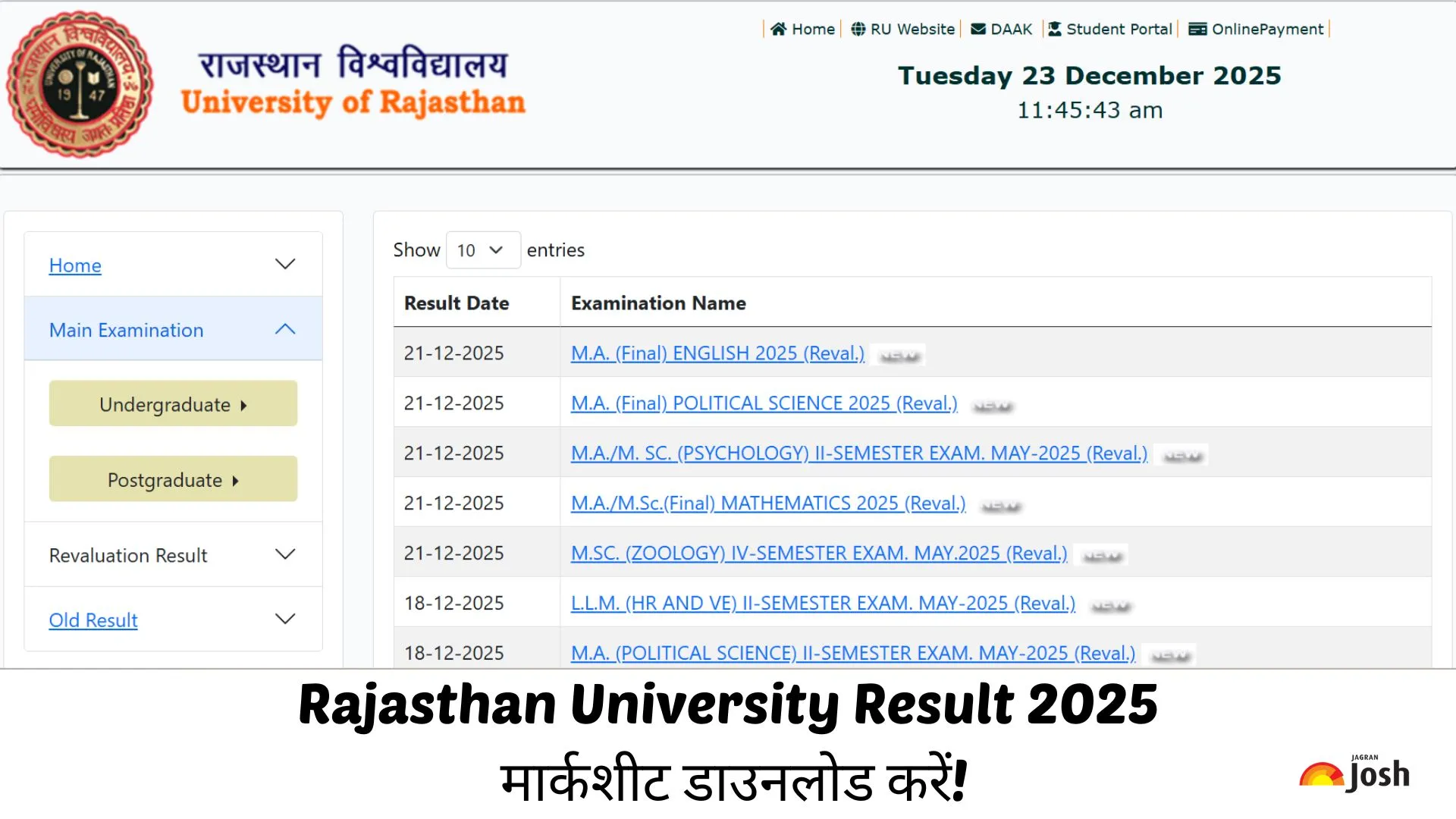Click NEW badge beside M.A. English result
The height and width of the screenshot is (819, 1456).
(x=899, y=356)
